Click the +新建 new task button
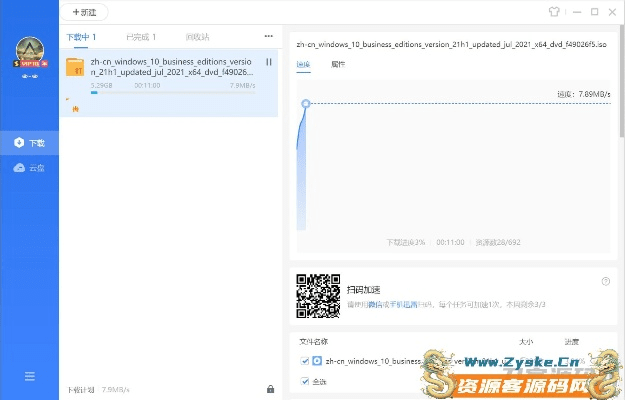625x400 pixels. pyautogui.click(x=85, y=12)
